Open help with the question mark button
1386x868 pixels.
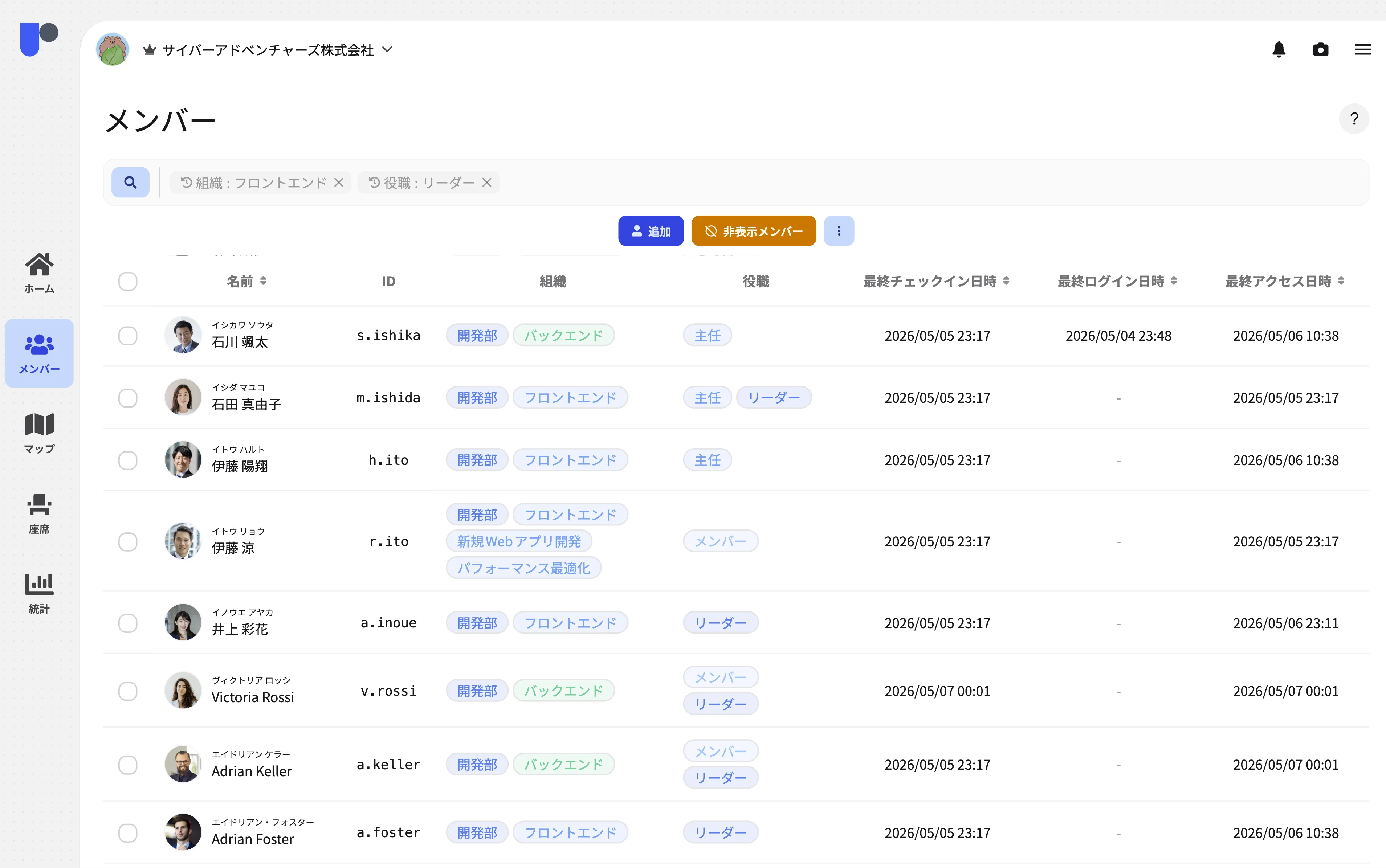click(x=1354, y=119)
